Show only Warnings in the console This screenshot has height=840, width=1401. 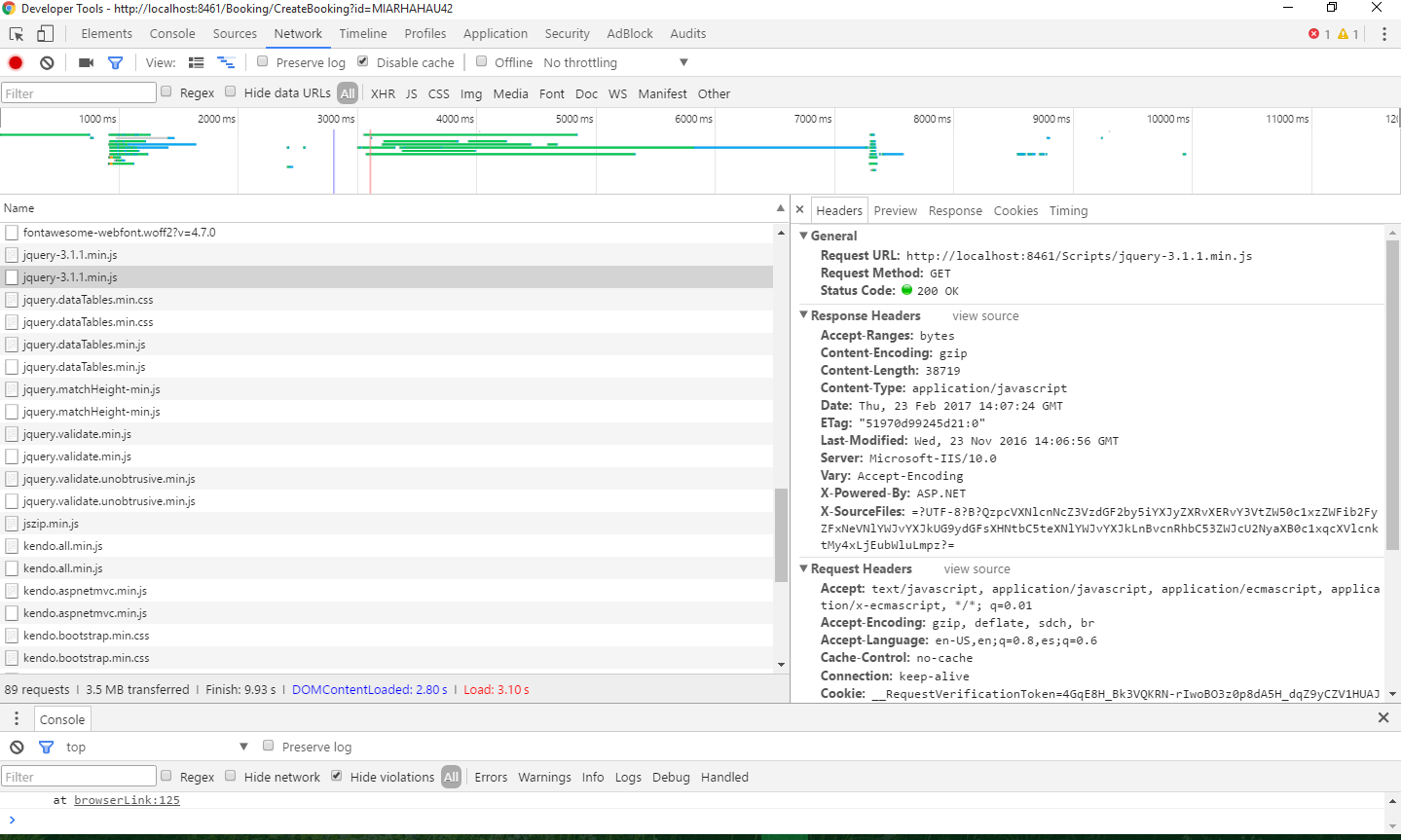tap(544, 777)
